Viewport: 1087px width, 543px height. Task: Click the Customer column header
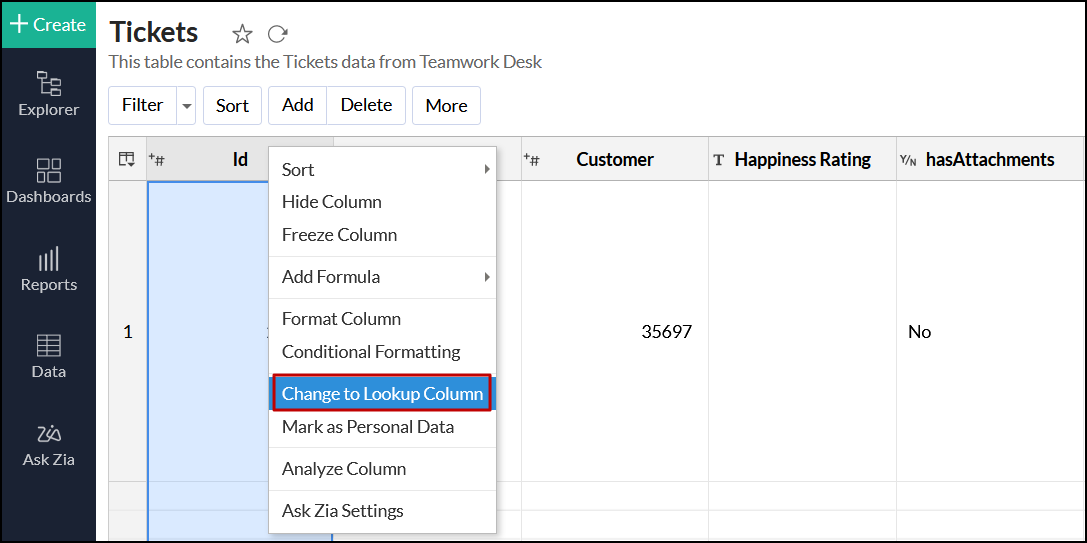pos(614,159)
